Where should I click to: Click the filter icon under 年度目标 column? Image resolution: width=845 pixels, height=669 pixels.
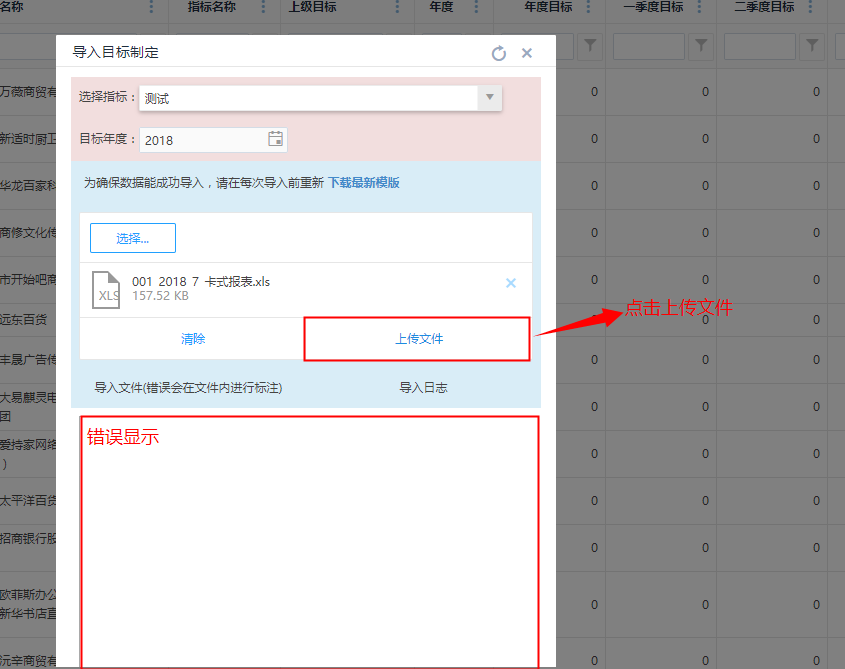590,46
